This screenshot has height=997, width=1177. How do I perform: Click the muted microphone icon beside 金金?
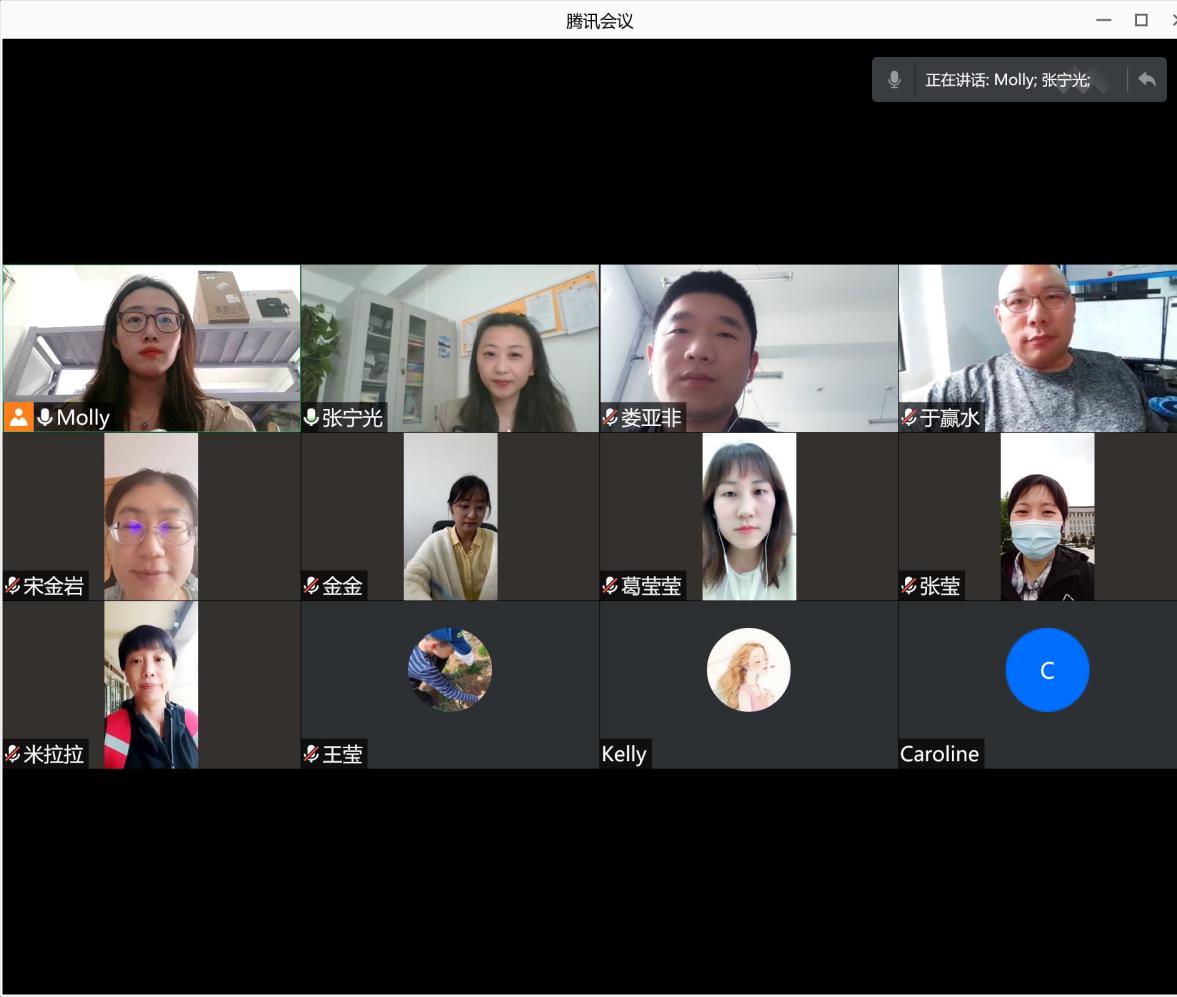pos(311,586)
